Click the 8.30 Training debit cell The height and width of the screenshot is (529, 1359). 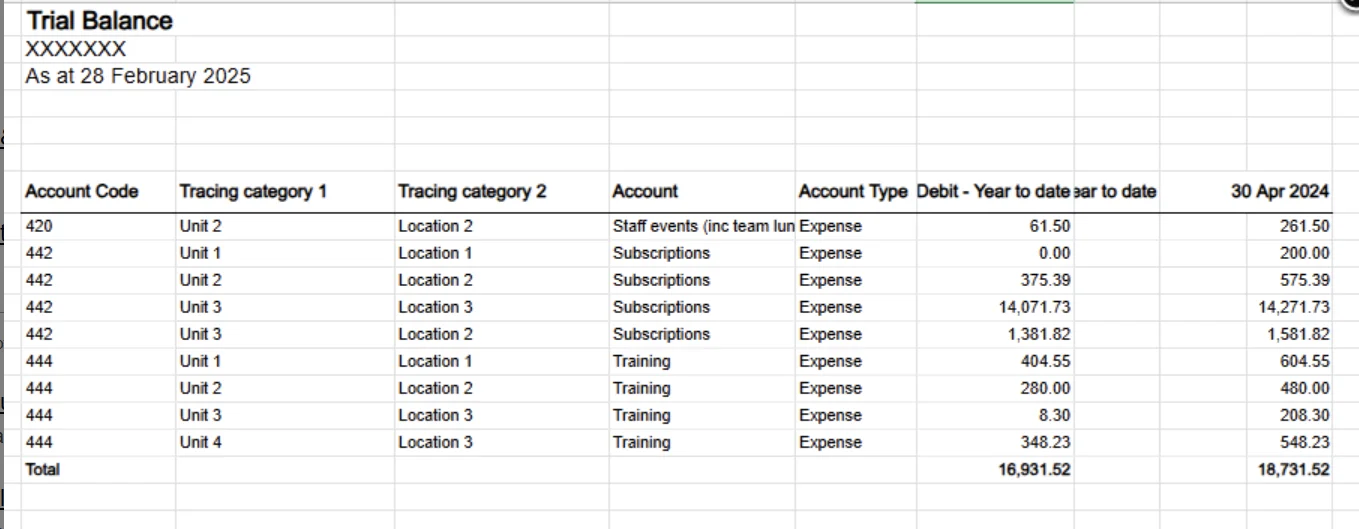coord(1054,416)
